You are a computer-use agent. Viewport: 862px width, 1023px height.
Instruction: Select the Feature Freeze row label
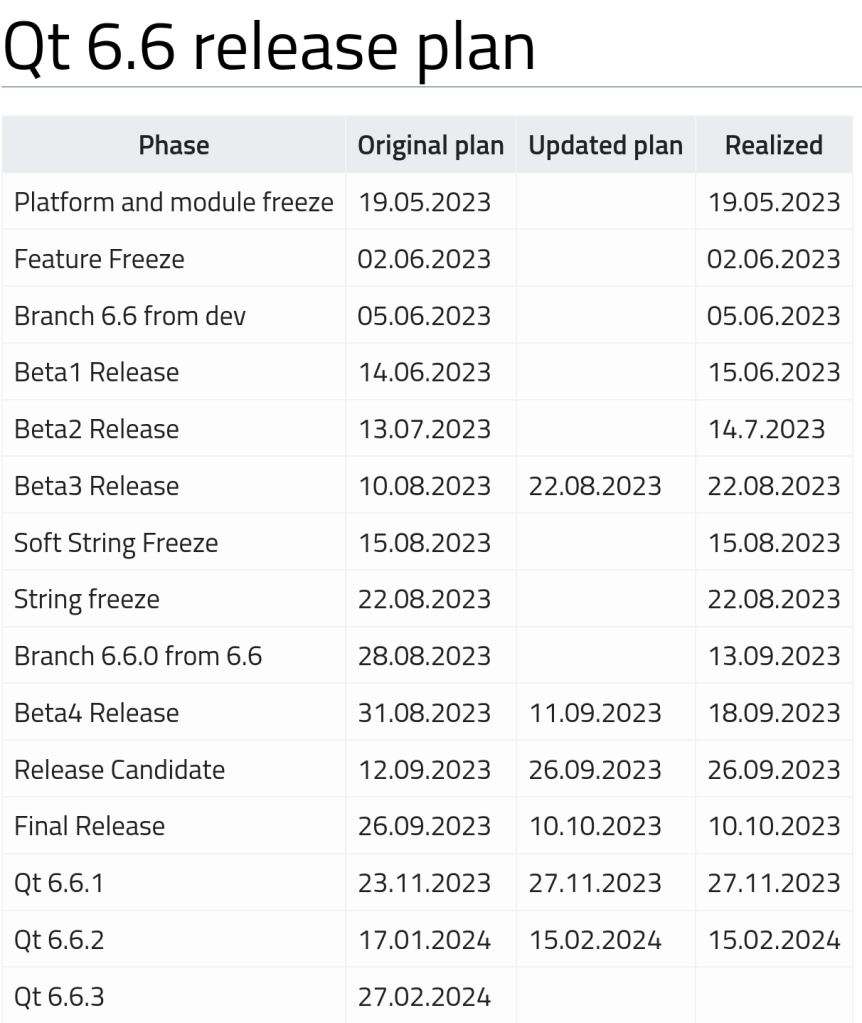[x=99, y=259]
